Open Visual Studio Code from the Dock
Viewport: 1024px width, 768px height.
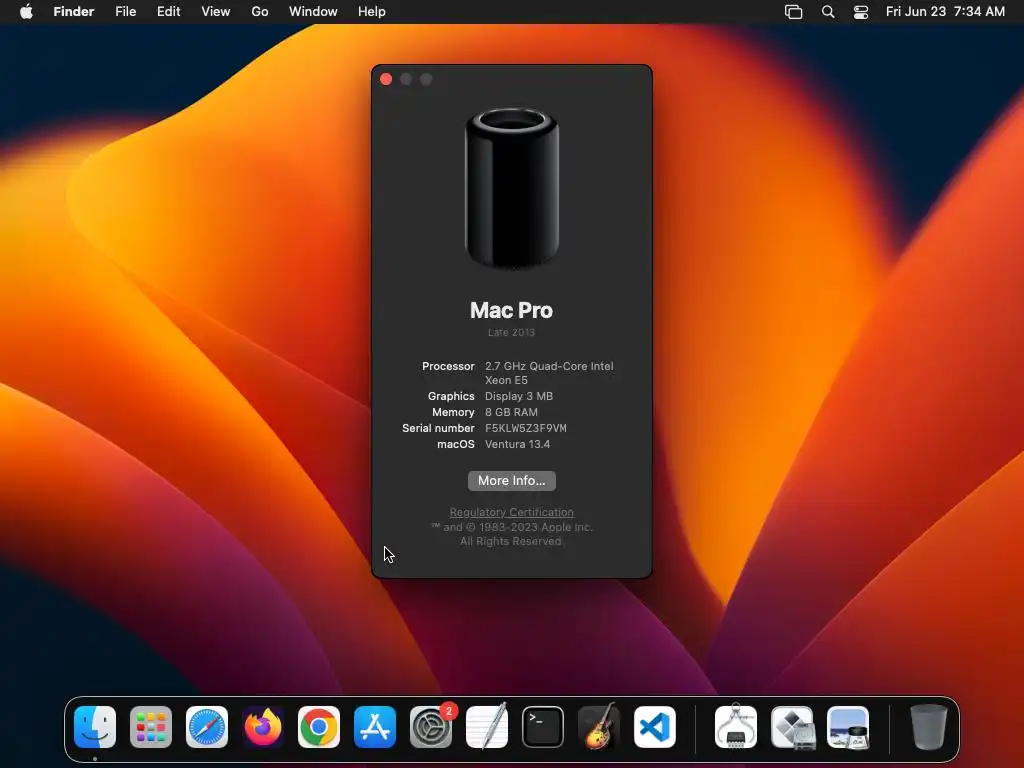655,727
